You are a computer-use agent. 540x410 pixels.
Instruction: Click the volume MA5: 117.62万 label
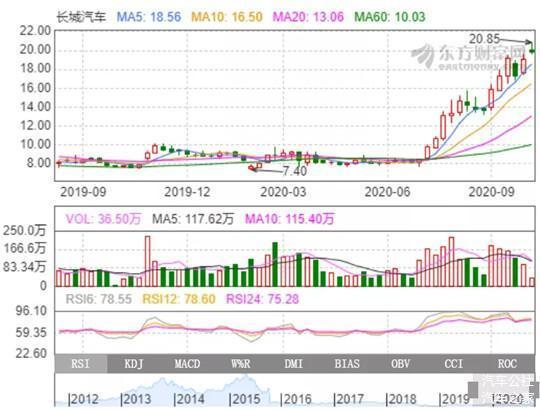193,219
